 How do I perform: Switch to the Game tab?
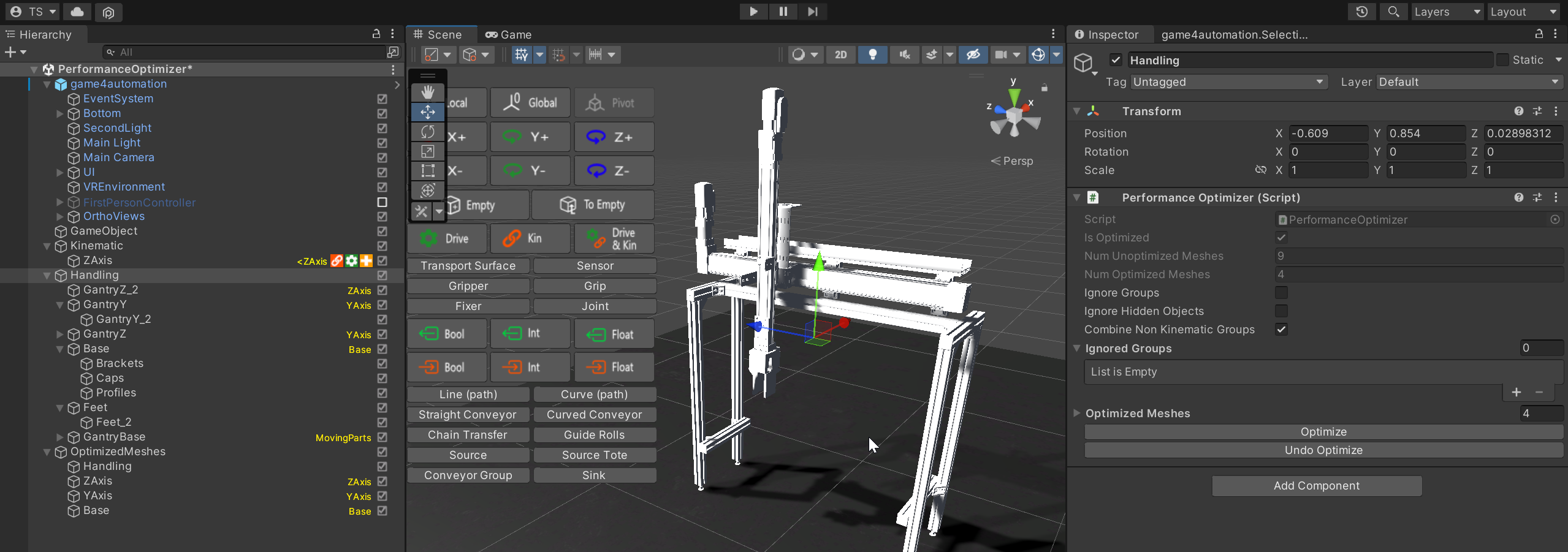coord(509,35)
